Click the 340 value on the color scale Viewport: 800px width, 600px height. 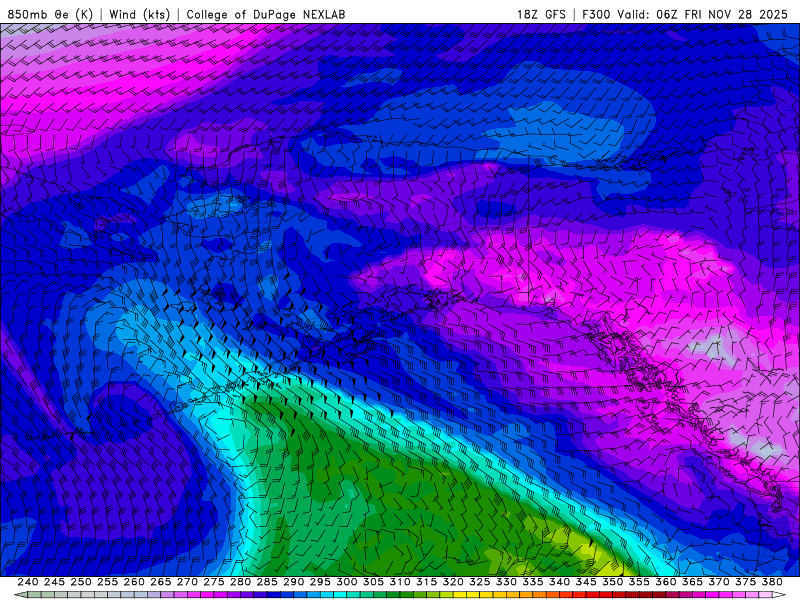pos(559,582)
